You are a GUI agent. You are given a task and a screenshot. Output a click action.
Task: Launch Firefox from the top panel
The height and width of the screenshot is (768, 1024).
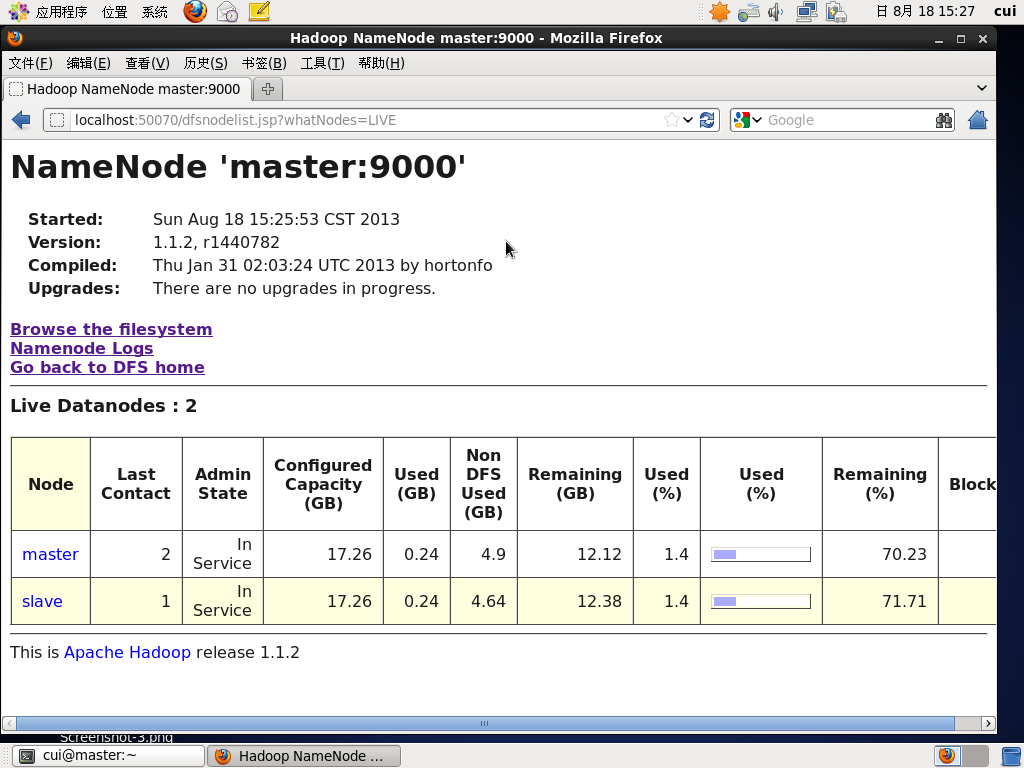point(195,11)
